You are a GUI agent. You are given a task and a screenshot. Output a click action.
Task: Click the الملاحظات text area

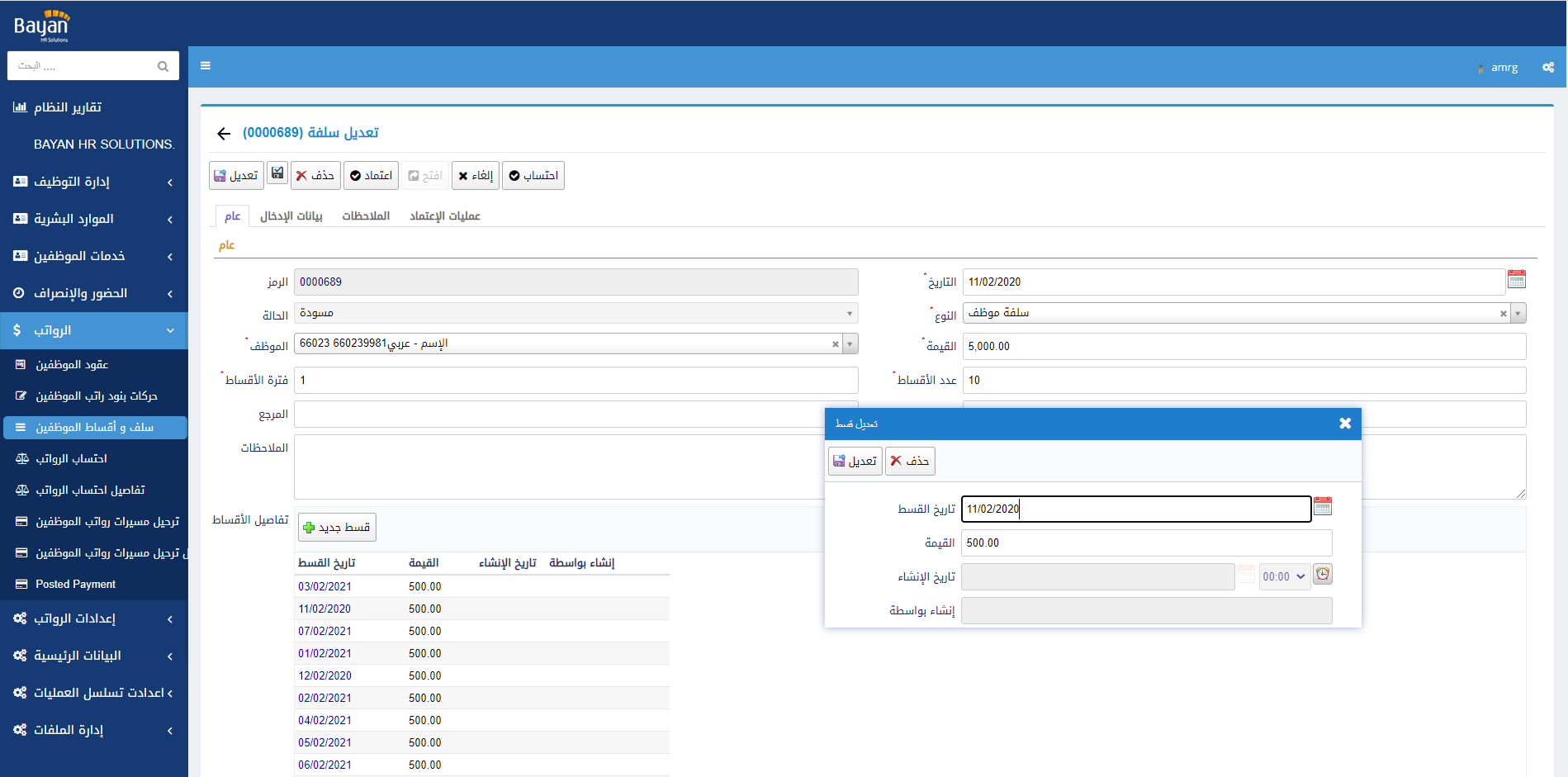pos(559,467)
